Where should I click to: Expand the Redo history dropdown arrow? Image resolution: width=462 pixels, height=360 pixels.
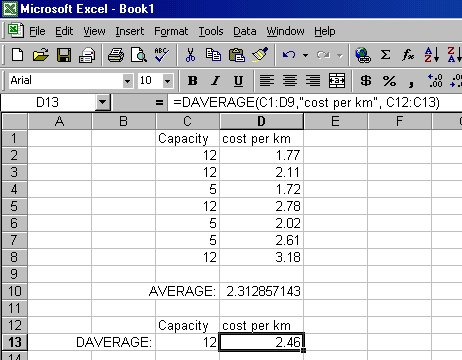coord(340,55)
